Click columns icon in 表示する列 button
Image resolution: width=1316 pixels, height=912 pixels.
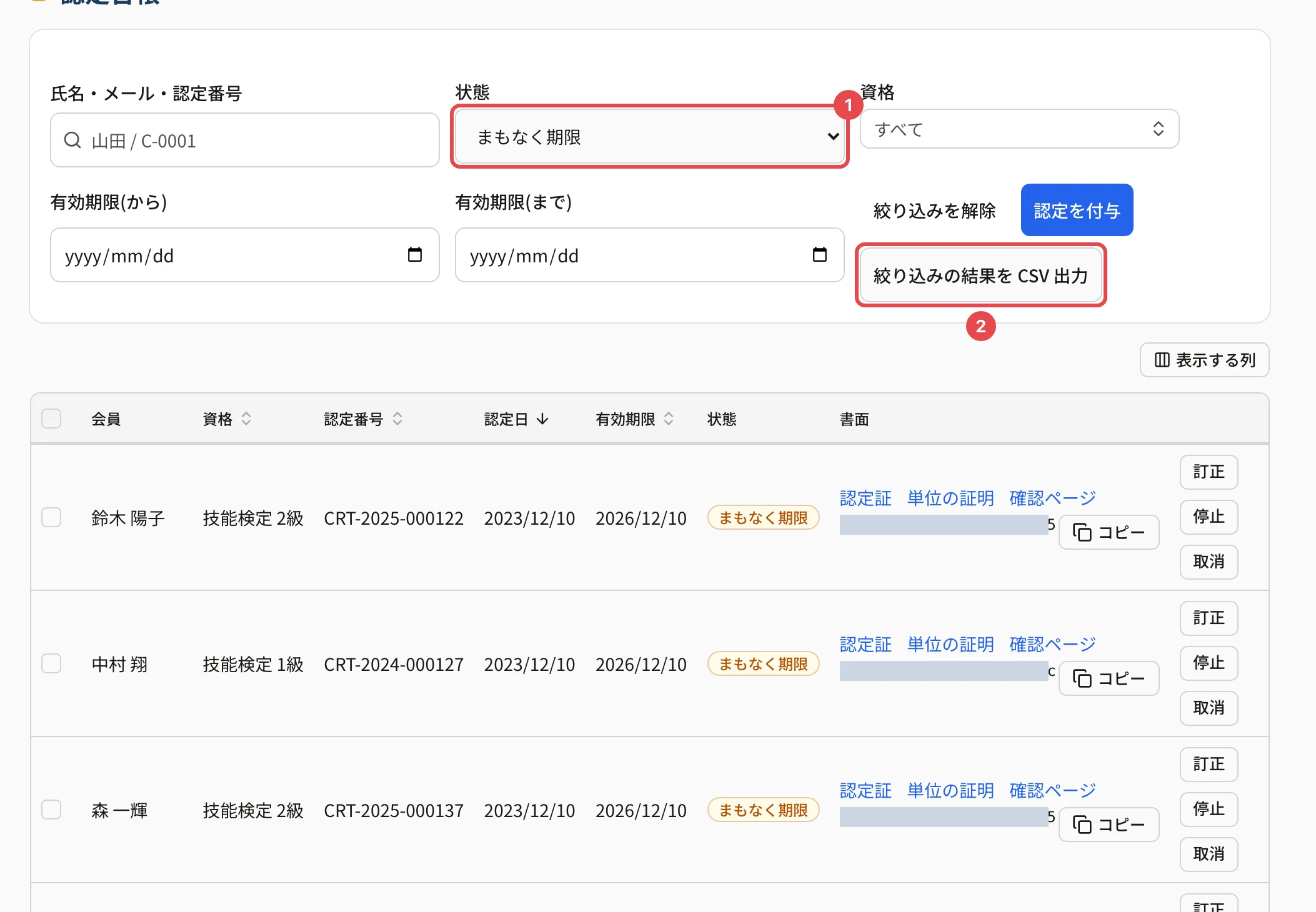click(1162, 360)
